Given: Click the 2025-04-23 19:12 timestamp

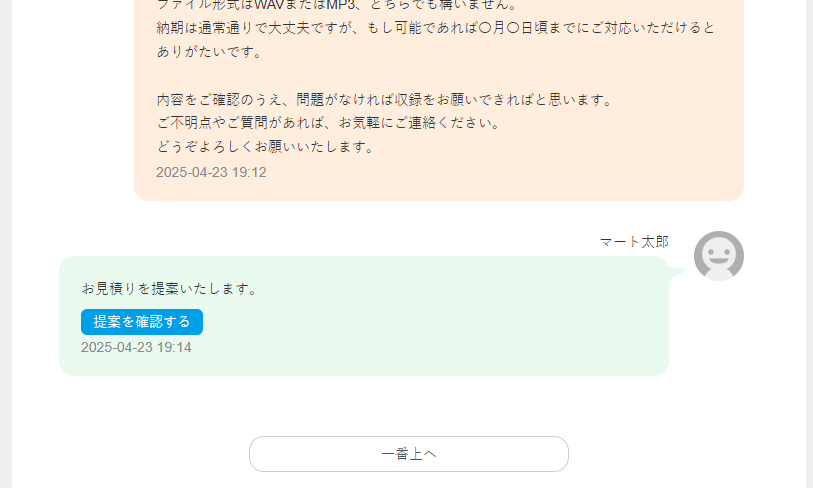Looking at the screenshot, I should 211,172.
